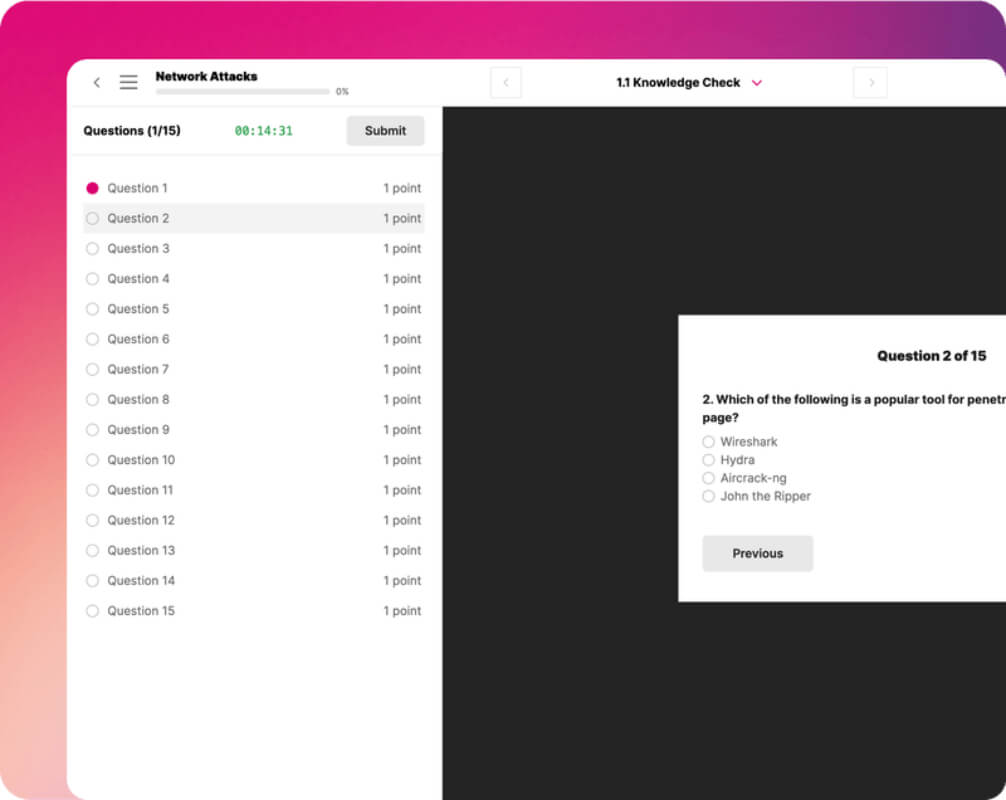The height and width of the screenshot is (800, 1006).
Task: Jump to Question 4 in list
Action: (x=253, y=278)
